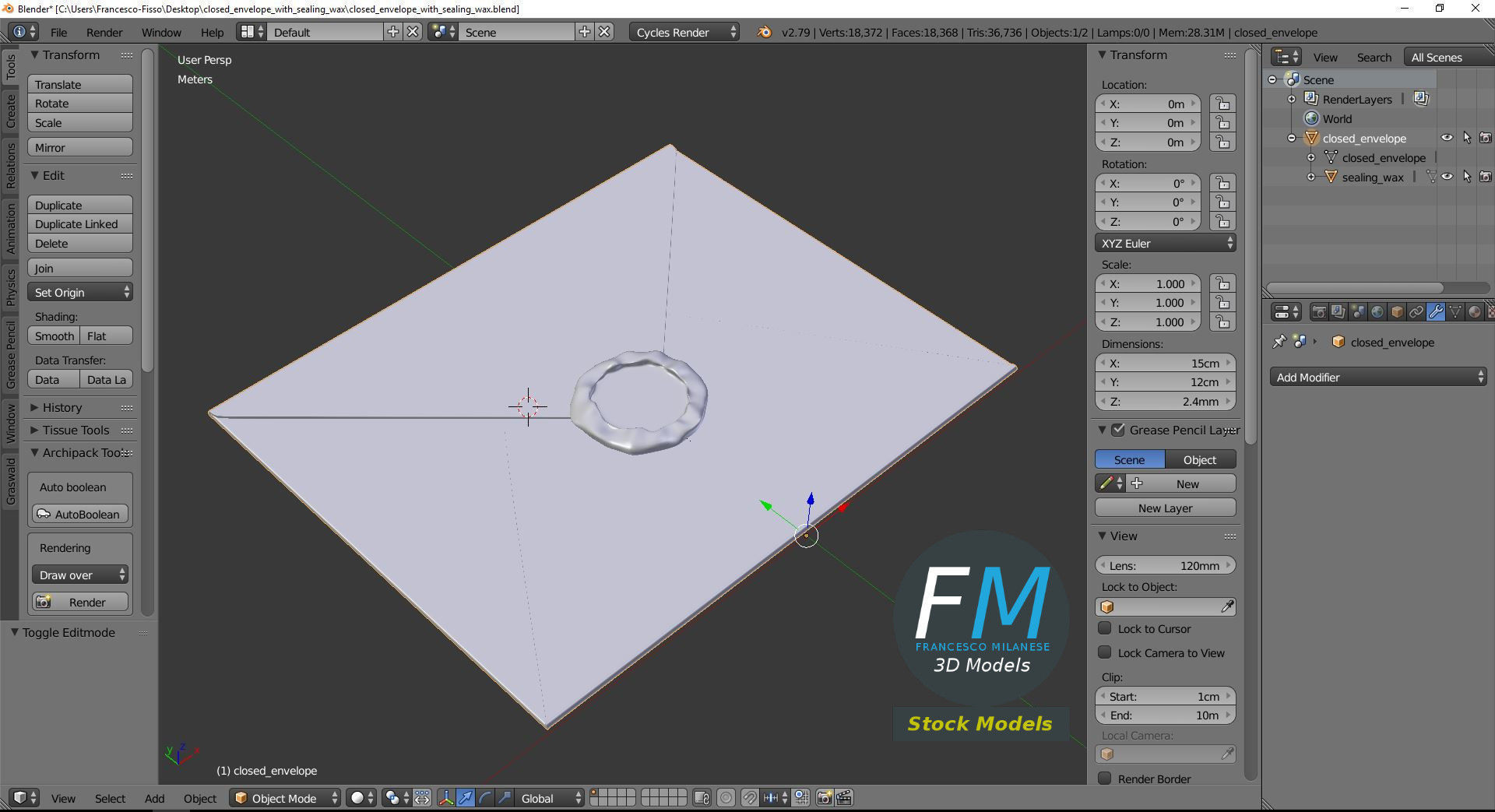Click the Lock to Object eyedropper icon
This screenshot has width=1495, height=812.
[1227, 606]
